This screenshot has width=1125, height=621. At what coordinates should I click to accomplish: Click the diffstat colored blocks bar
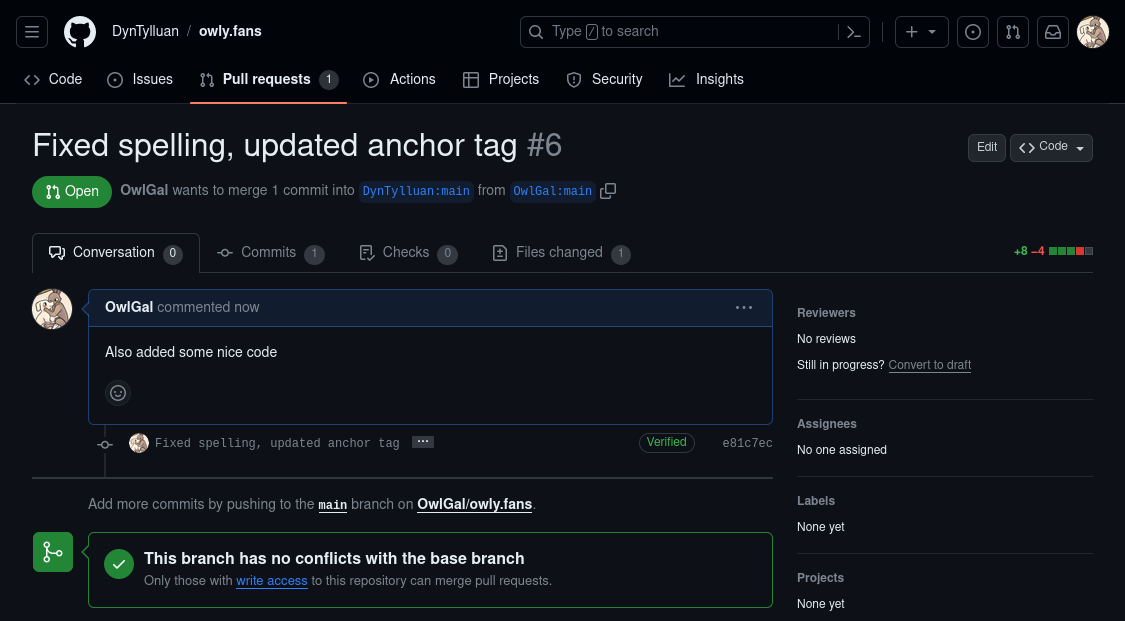tap(1070, 251)
